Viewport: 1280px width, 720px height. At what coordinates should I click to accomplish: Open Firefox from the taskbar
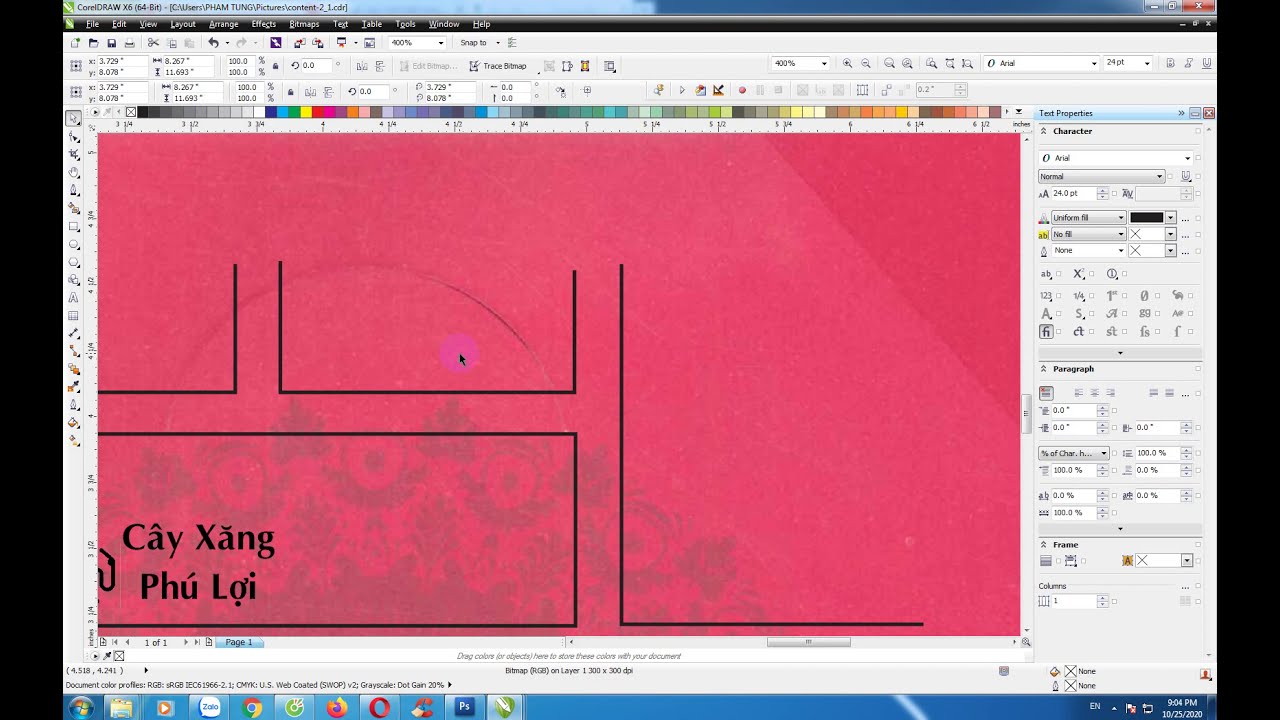(337, 708)
